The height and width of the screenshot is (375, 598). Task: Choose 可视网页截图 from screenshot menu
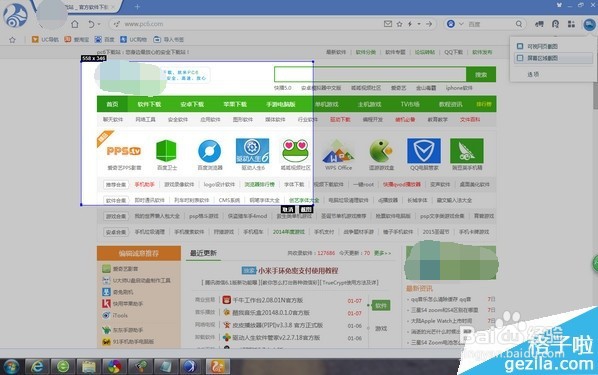[553, 46]
